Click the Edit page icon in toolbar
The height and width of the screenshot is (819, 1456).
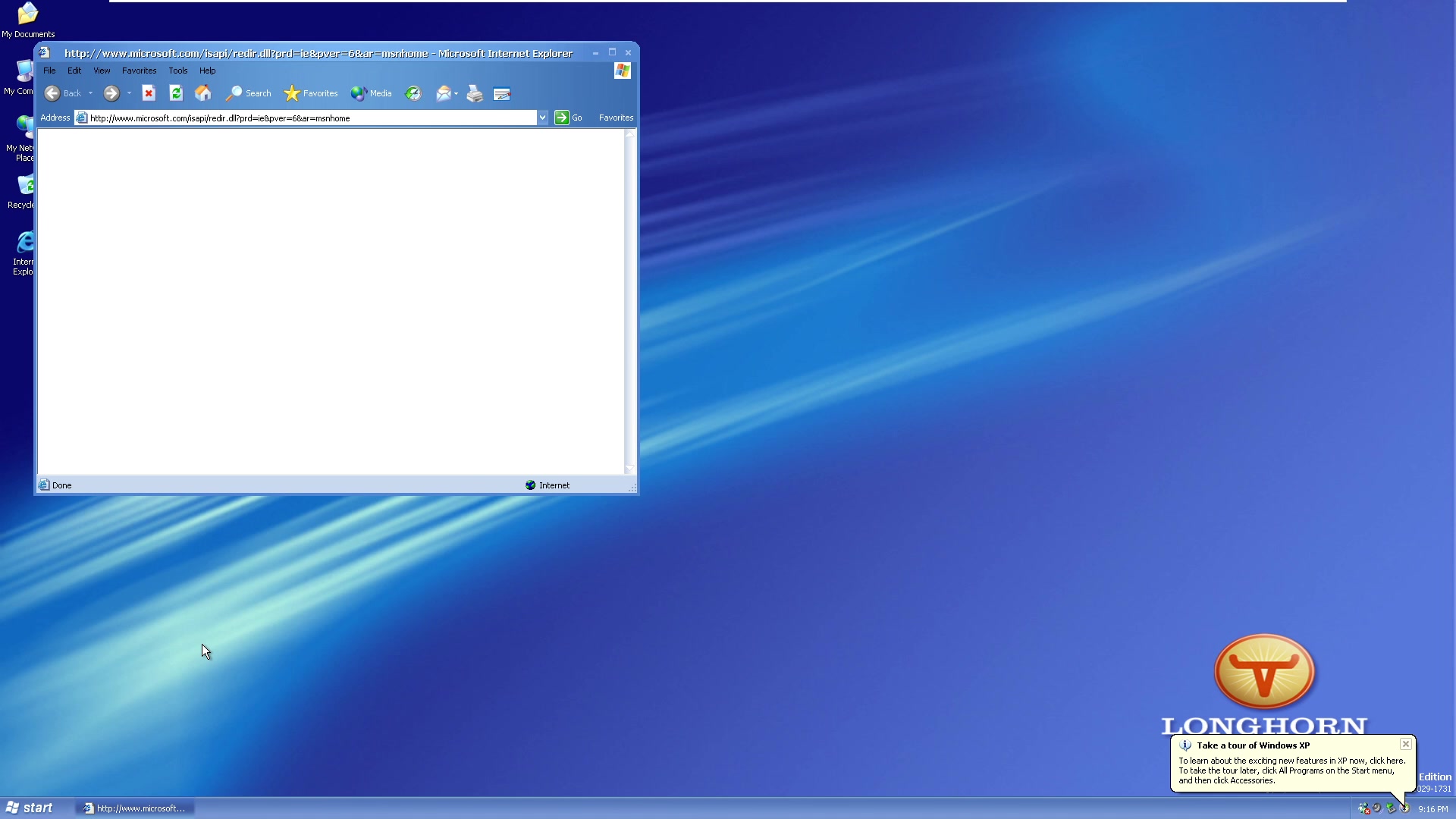(x=502, y=93)
